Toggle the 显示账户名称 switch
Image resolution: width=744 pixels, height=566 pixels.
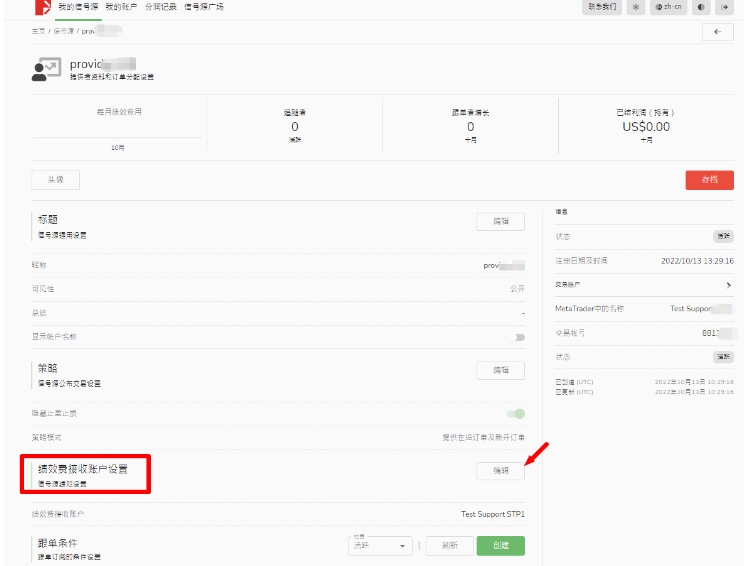click(516, 337)
